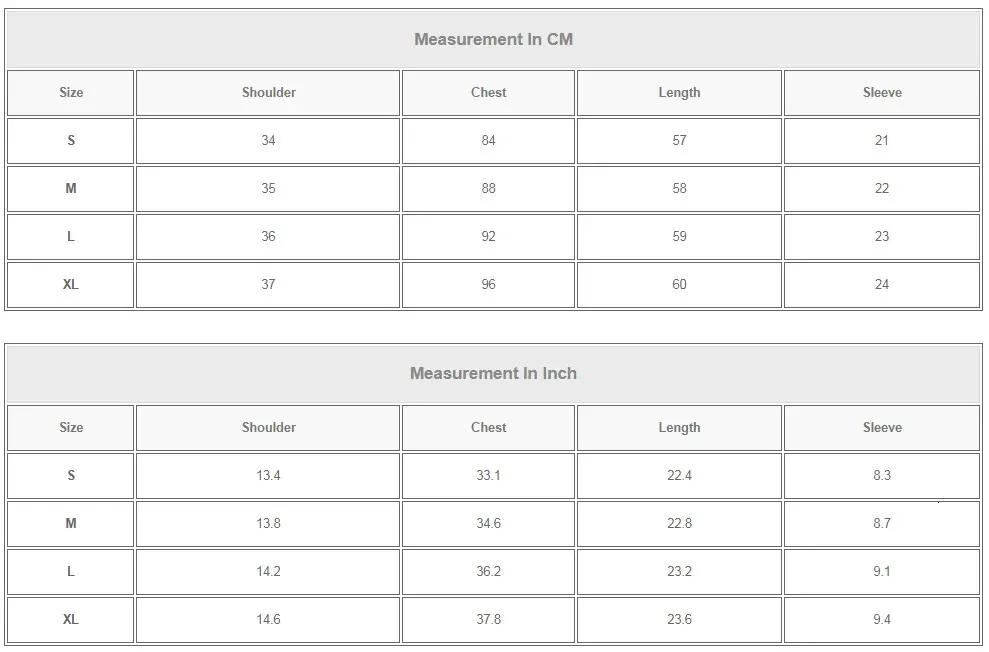989x652 pixels.
Task: Select the chest value 84 cell
Action: click(488, 141)
